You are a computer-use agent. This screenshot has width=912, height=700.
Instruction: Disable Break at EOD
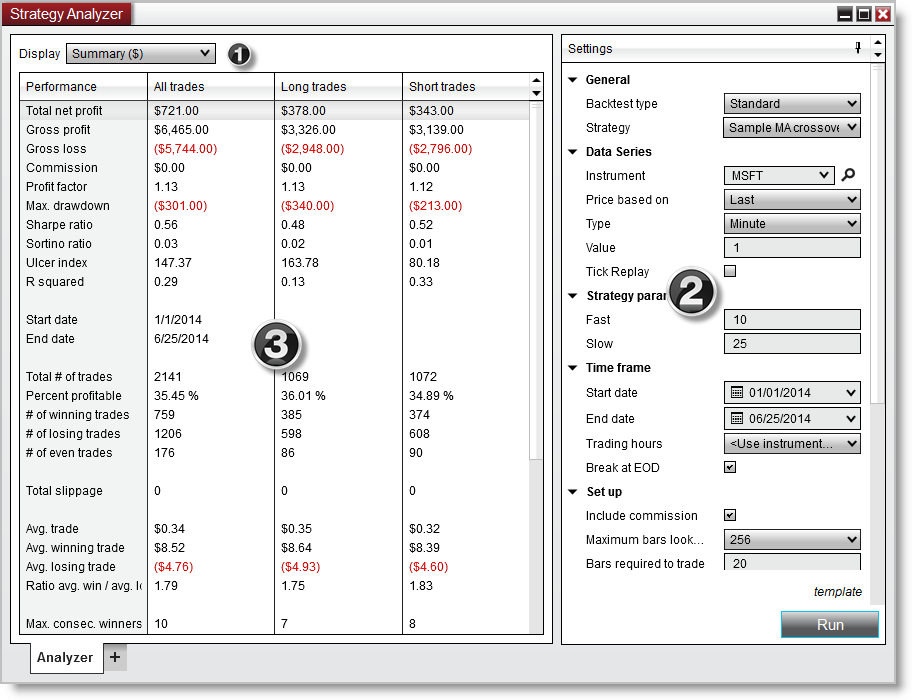[x=729, y=467]
